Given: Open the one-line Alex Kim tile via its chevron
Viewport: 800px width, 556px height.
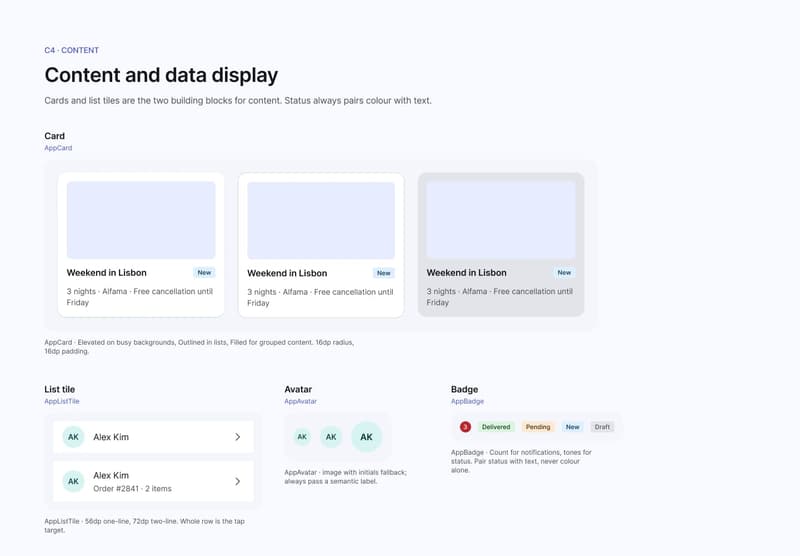Looking at the screenshot, I should coord(238,437).
